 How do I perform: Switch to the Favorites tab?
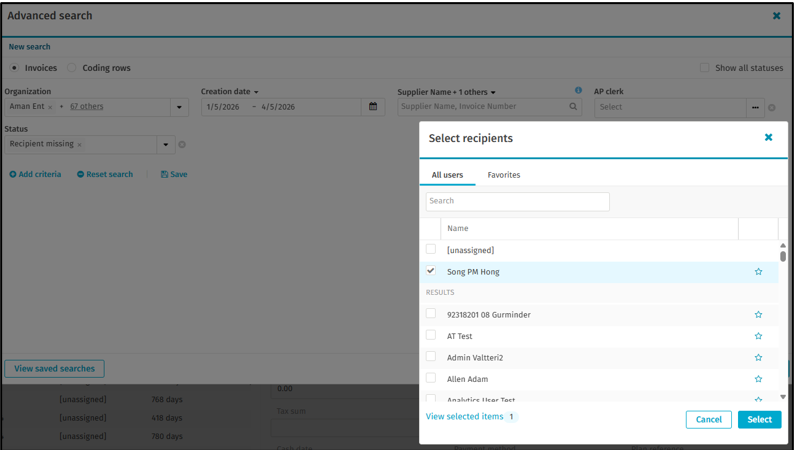point(503,175)
